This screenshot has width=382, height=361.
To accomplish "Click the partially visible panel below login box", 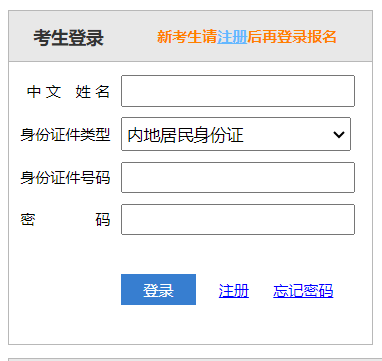I will (190, 359).
